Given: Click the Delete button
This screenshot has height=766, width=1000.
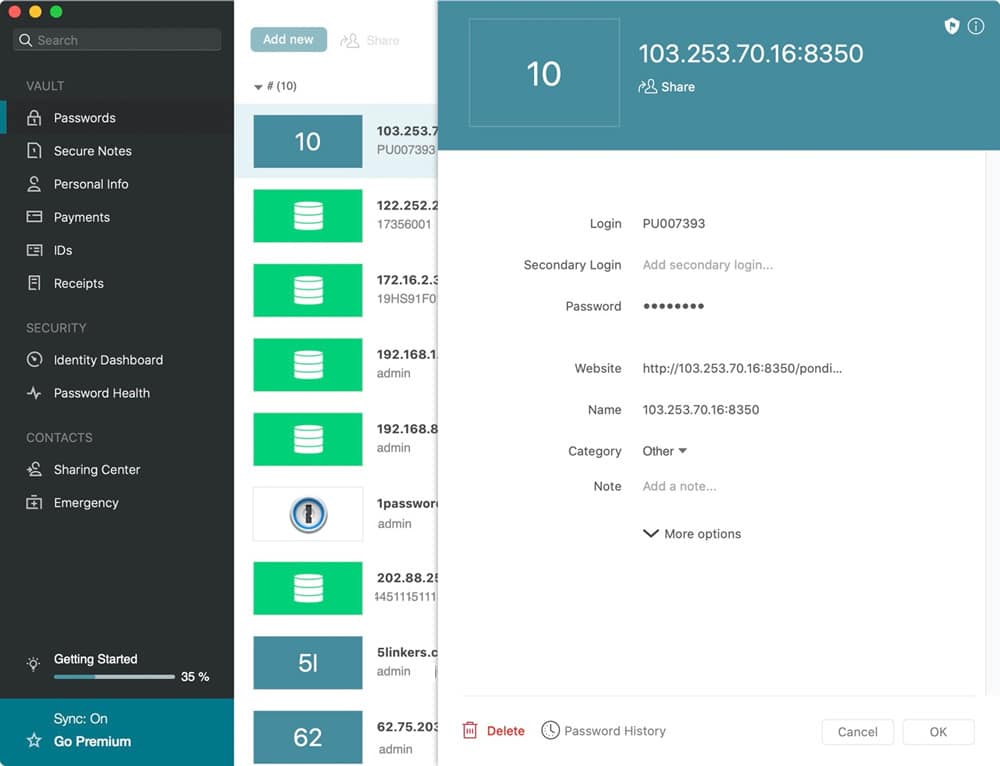Looking at the screenshot, I should (494, 731).
